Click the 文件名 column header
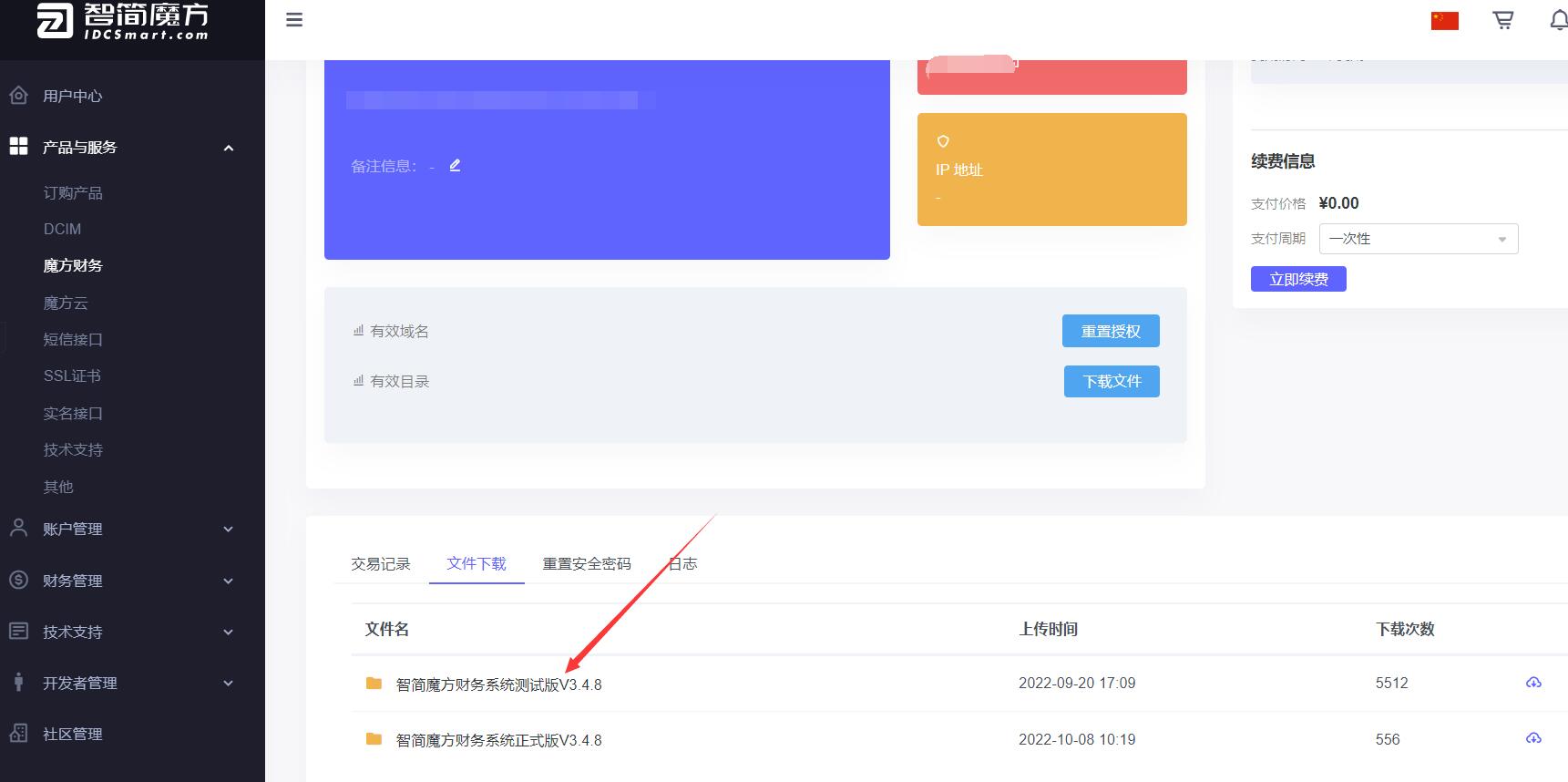The image size is (1568, 782). tap(387, 629)
